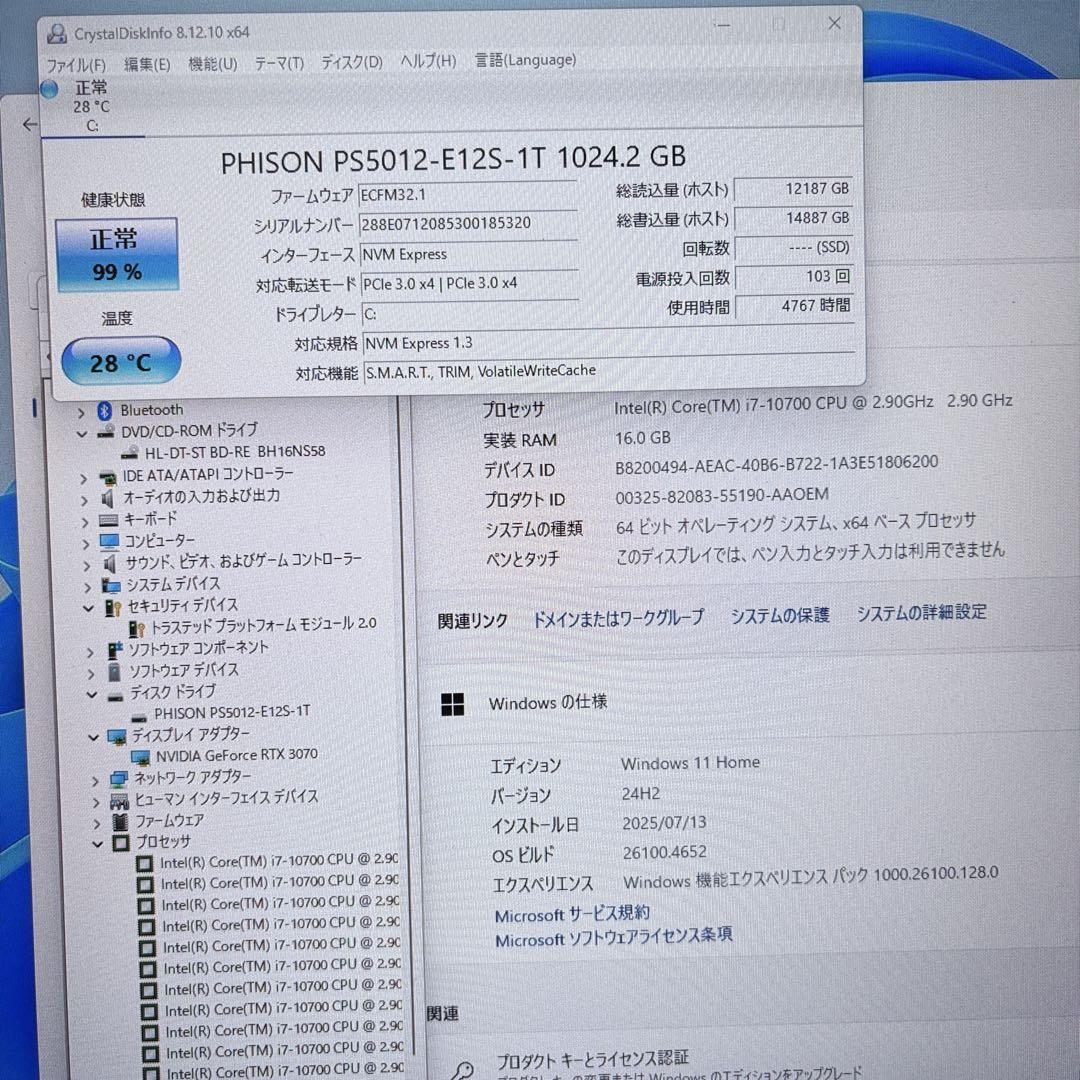The image size is (1080, 1080).
Task: Click the IDE ATA/ATAPI controller icon
Action: (108, 477)
